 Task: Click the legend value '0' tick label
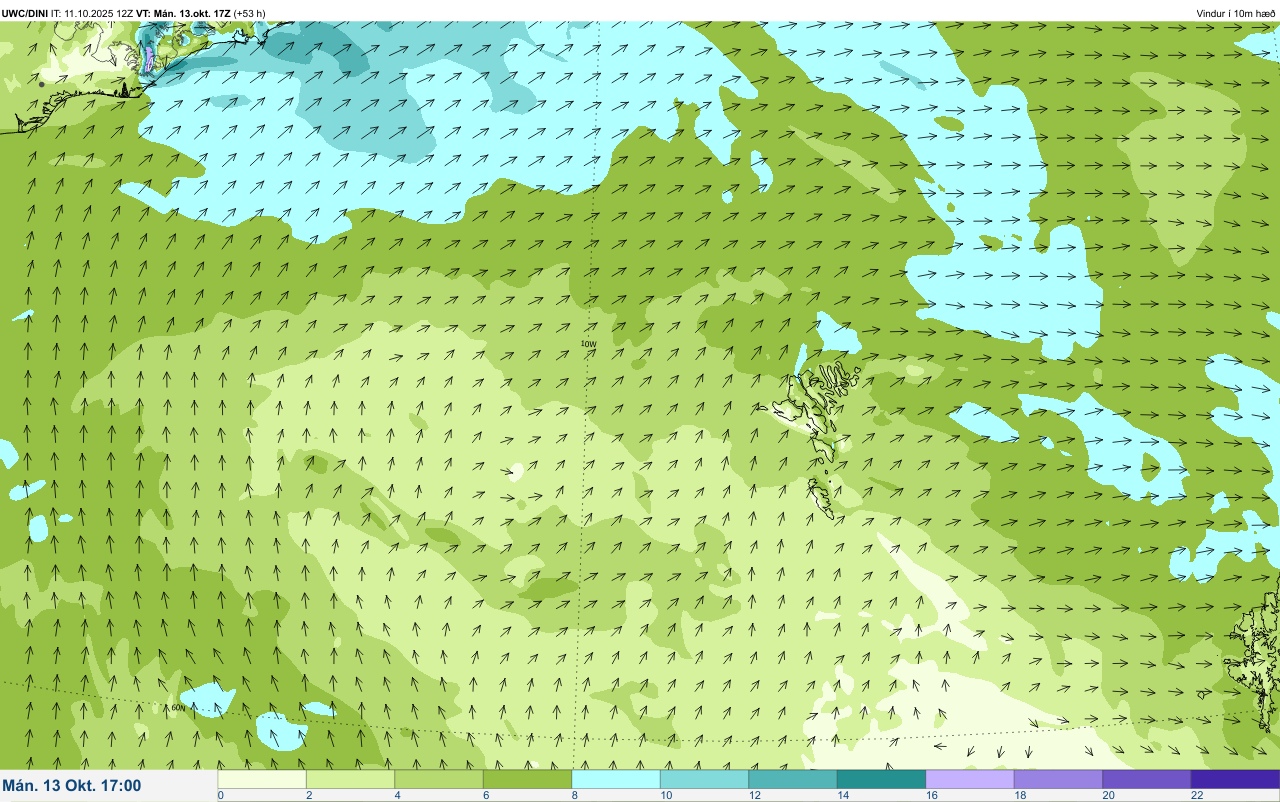click(x=220, y=795)
